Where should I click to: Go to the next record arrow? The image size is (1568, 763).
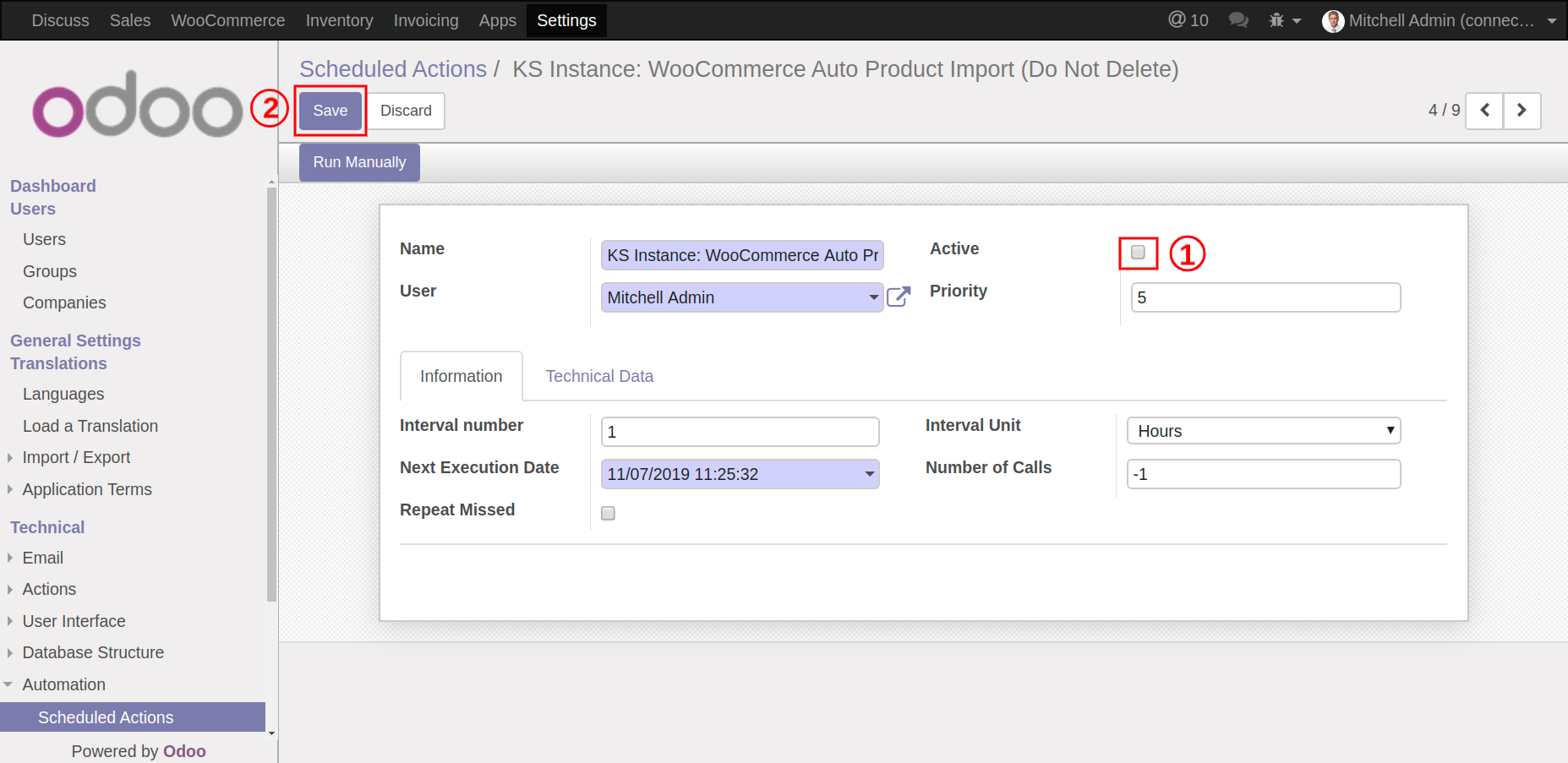click(x=1522, y=111)
